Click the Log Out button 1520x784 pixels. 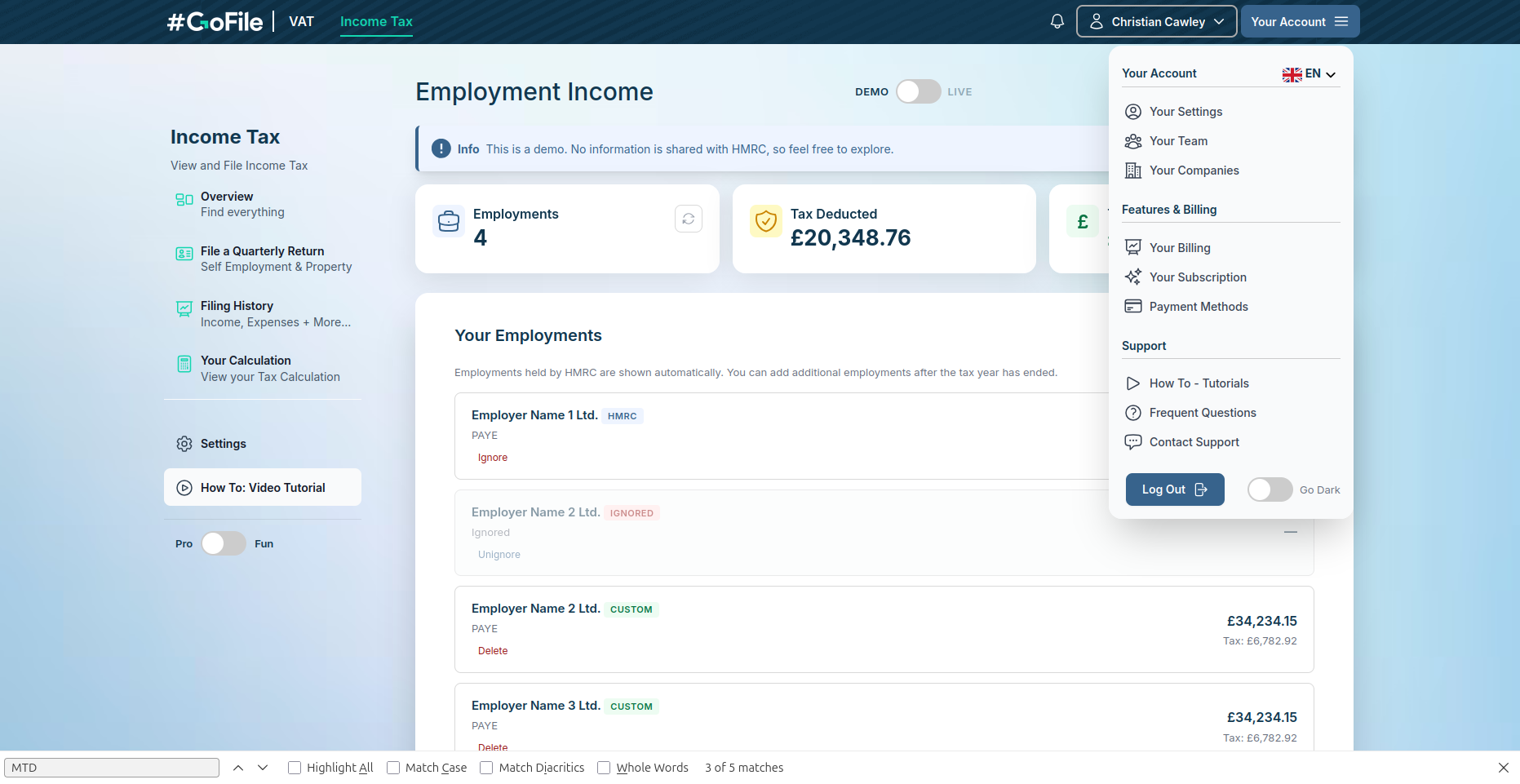click(1174, 489)
